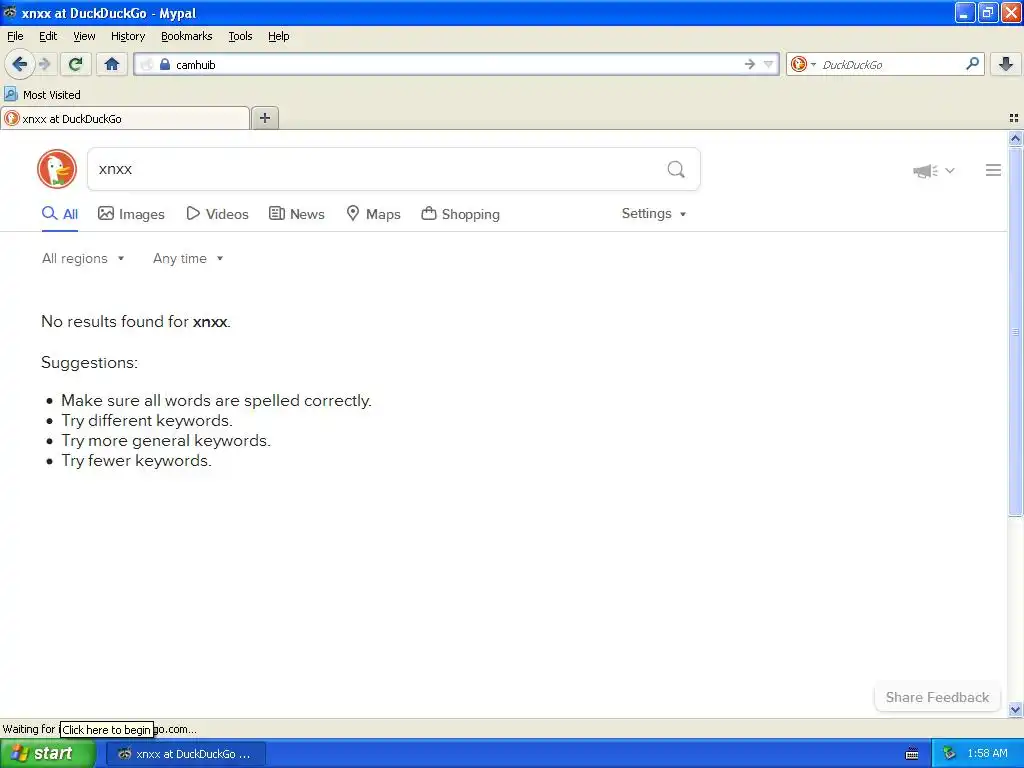Click the scrollbar up arrow
This screenshot has height=768, width=1024.
click(x=1015, y=138)
